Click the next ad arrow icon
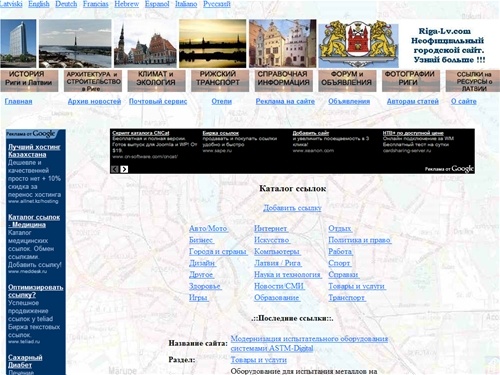The height and width of the screenshot is (375, 500). click(124, 169)
